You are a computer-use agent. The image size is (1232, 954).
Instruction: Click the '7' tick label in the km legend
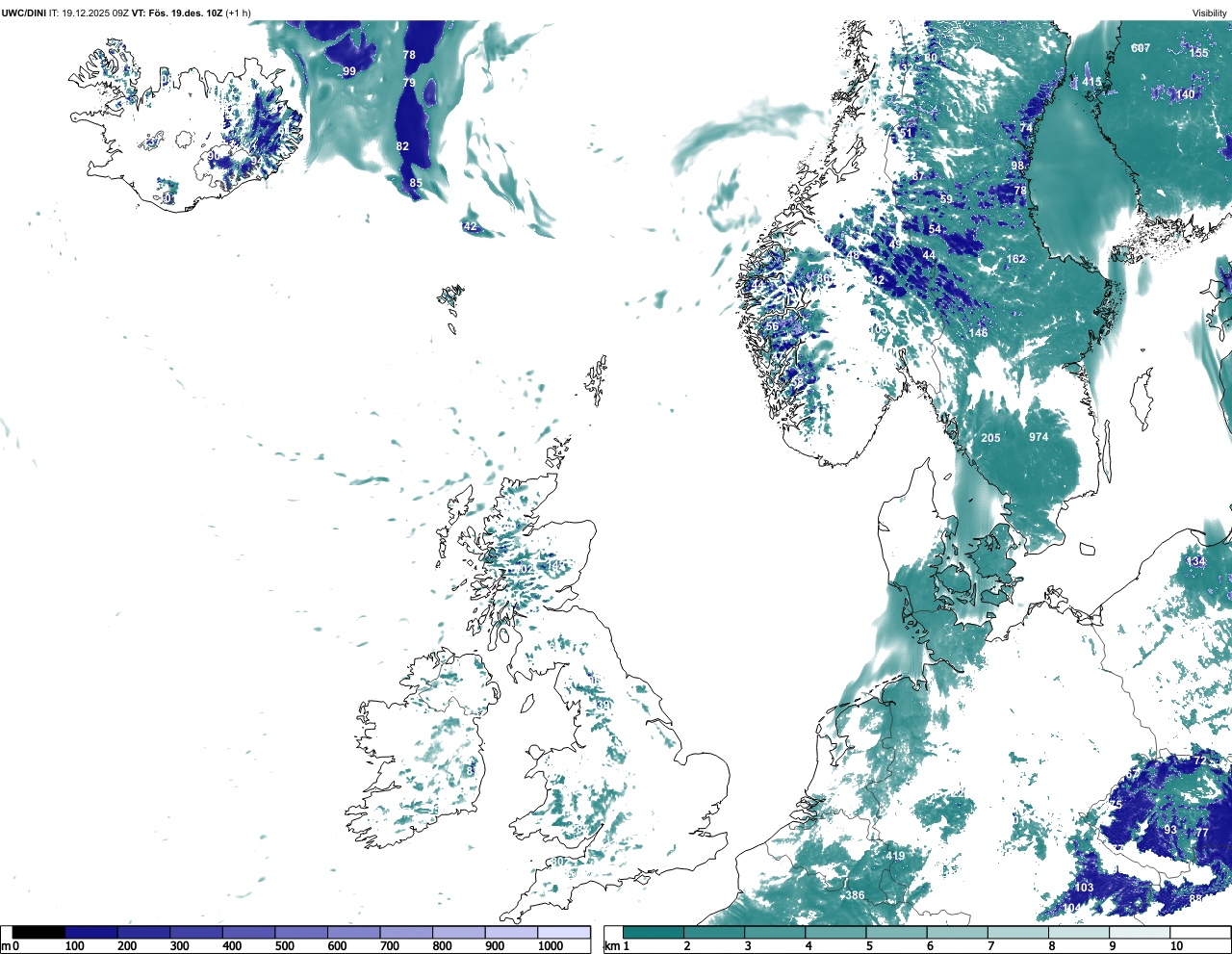990,946
